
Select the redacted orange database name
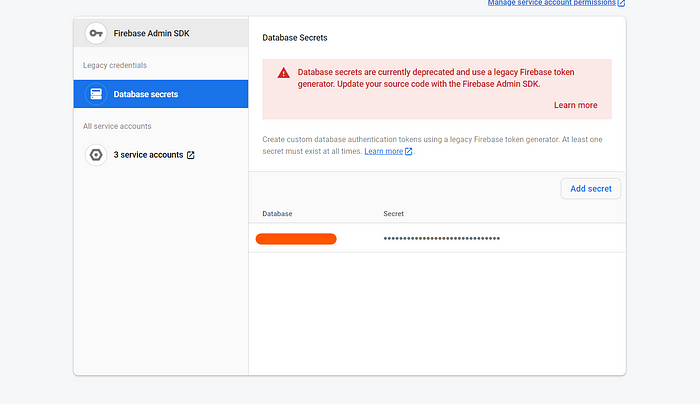[x=296, y=239]
